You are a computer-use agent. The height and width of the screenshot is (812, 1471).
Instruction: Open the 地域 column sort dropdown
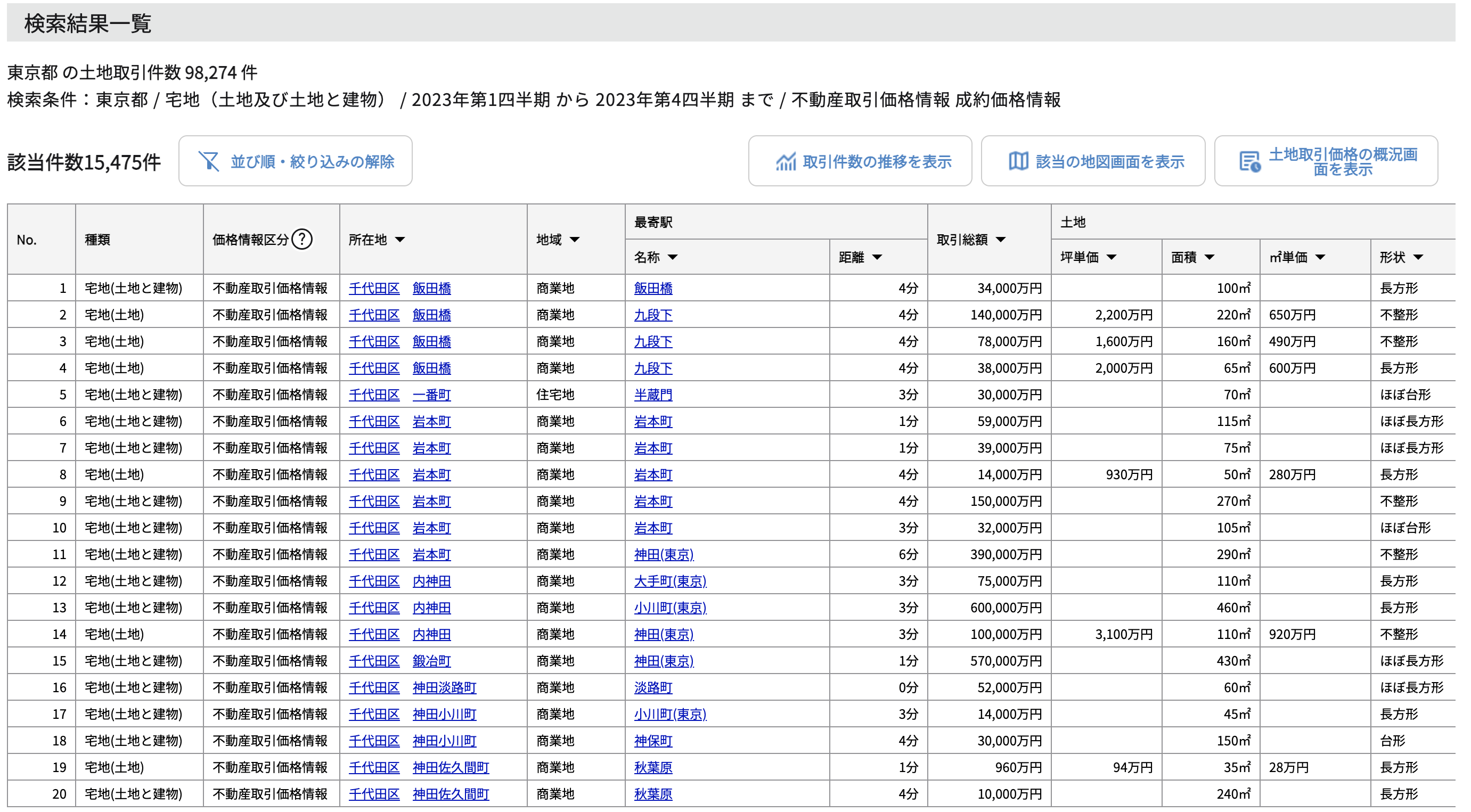[x=575, y=240]
